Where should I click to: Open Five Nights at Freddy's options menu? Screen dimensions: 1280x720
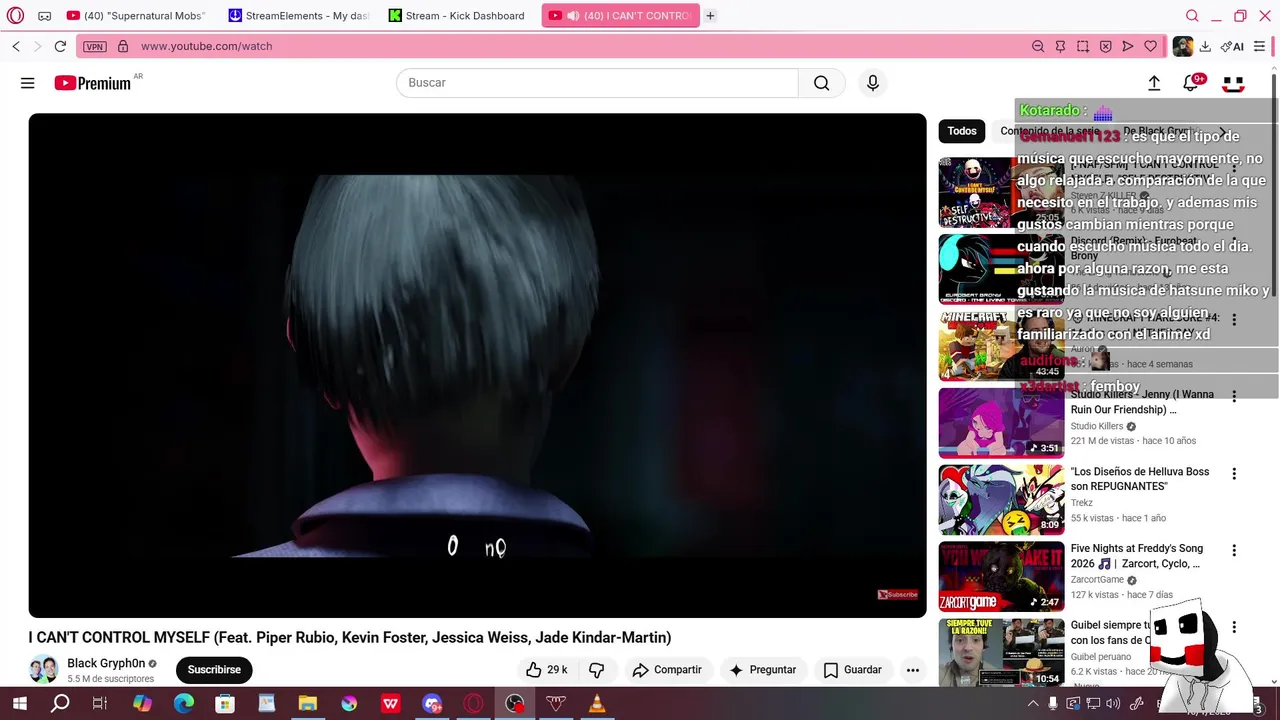(1234, 550)
